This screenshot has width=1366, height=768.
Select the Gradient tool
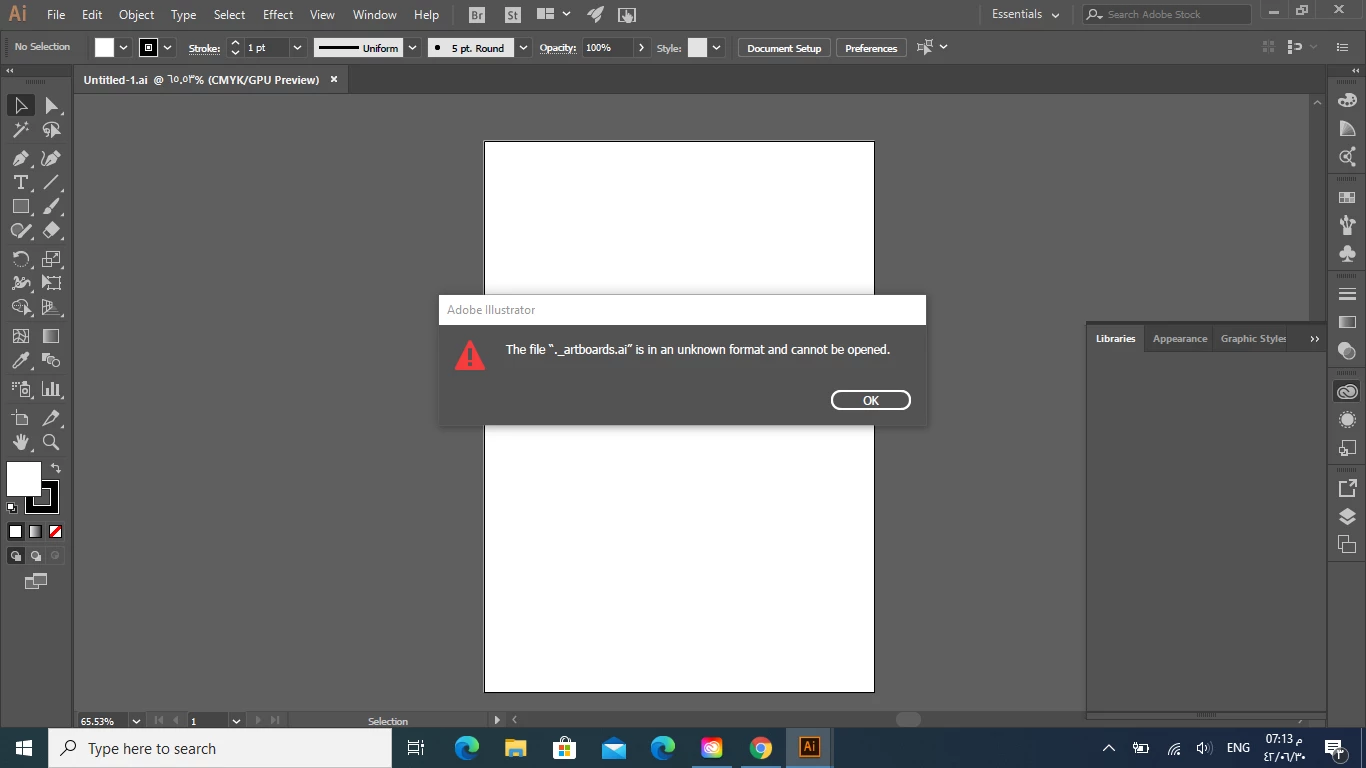pyautogui.click(x=51, y=336)
